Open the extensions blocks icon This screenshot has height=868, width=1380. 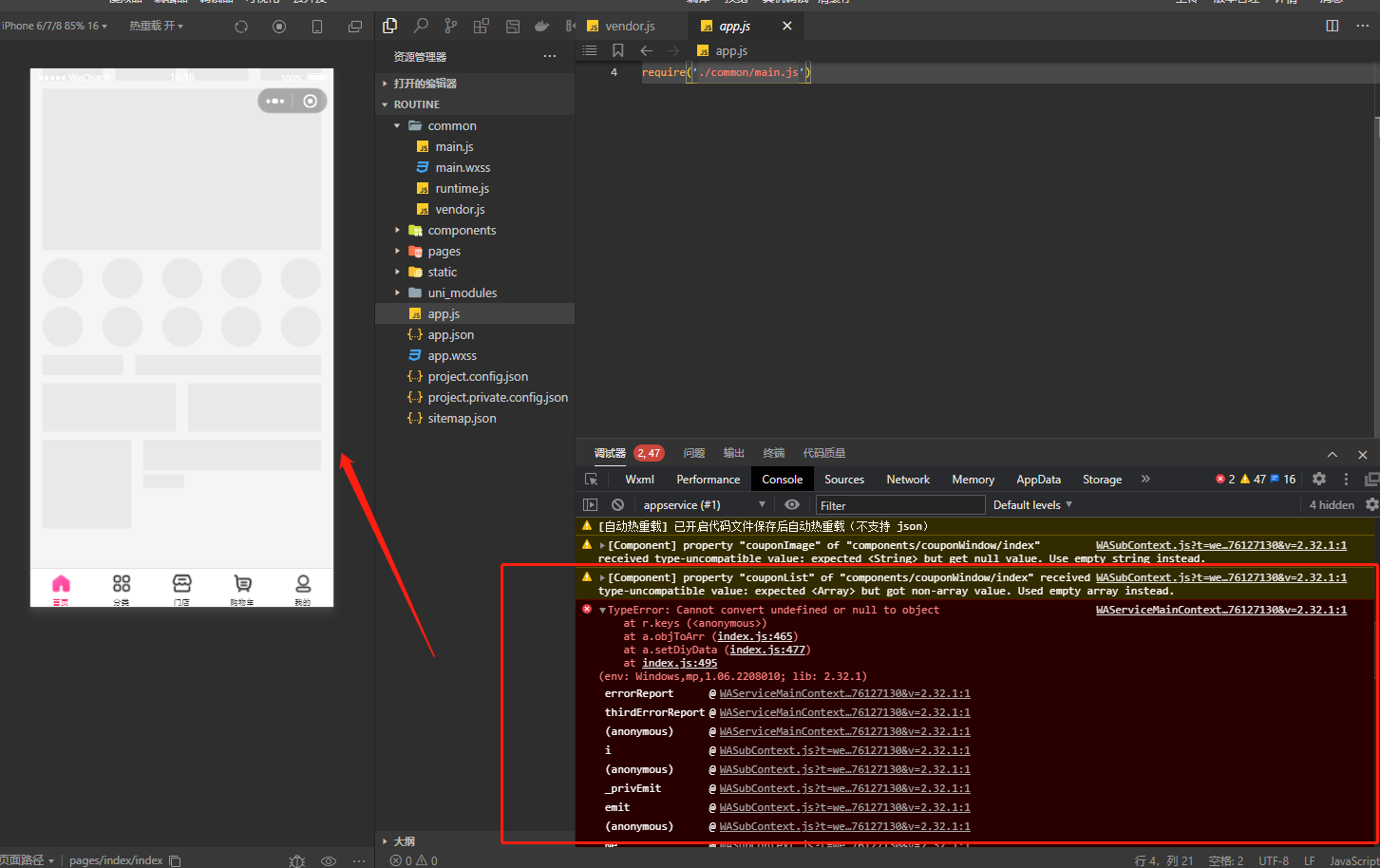click(482, 26)
